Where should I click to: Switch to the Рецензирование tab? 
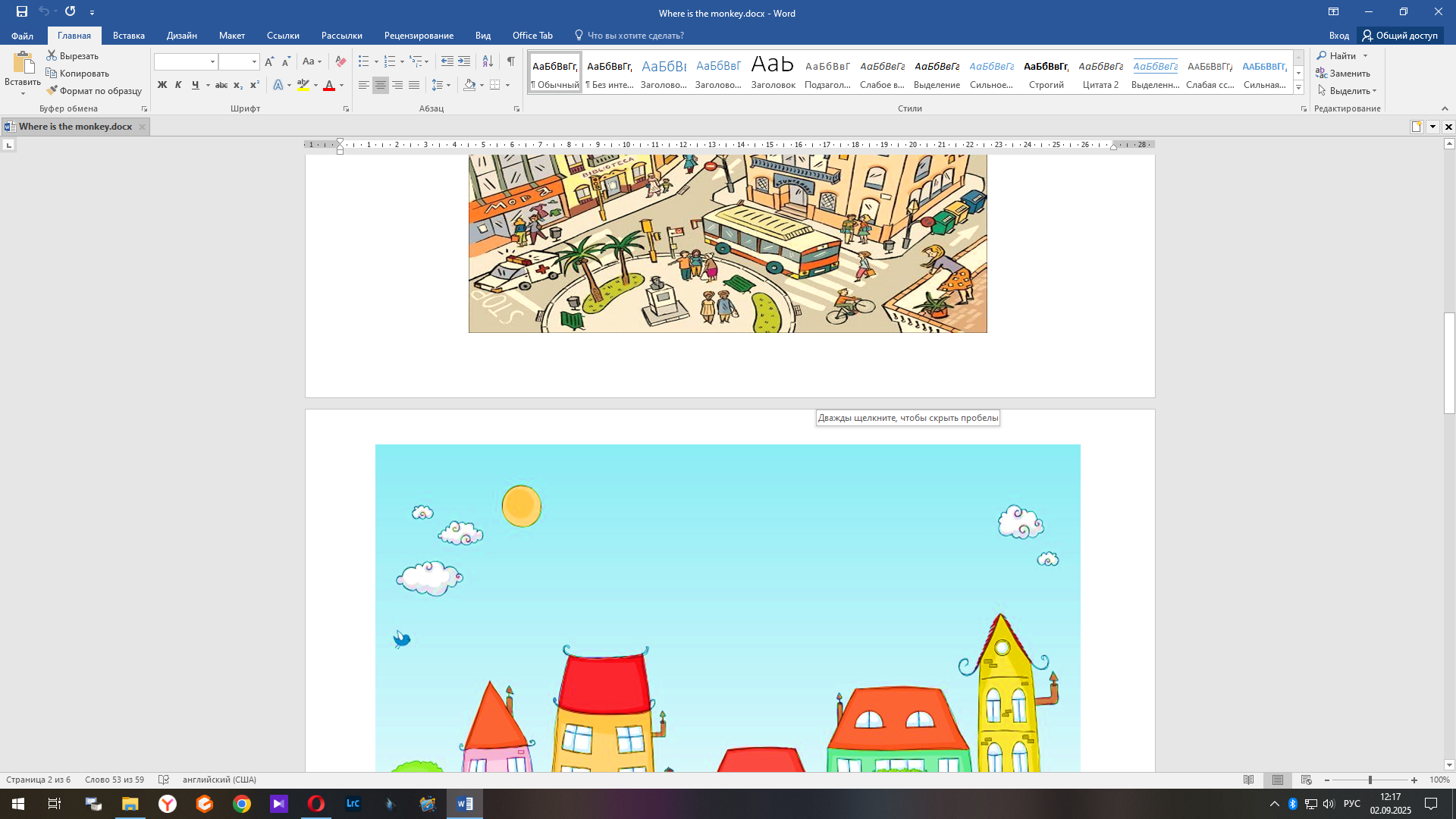(x=419, y=36)
